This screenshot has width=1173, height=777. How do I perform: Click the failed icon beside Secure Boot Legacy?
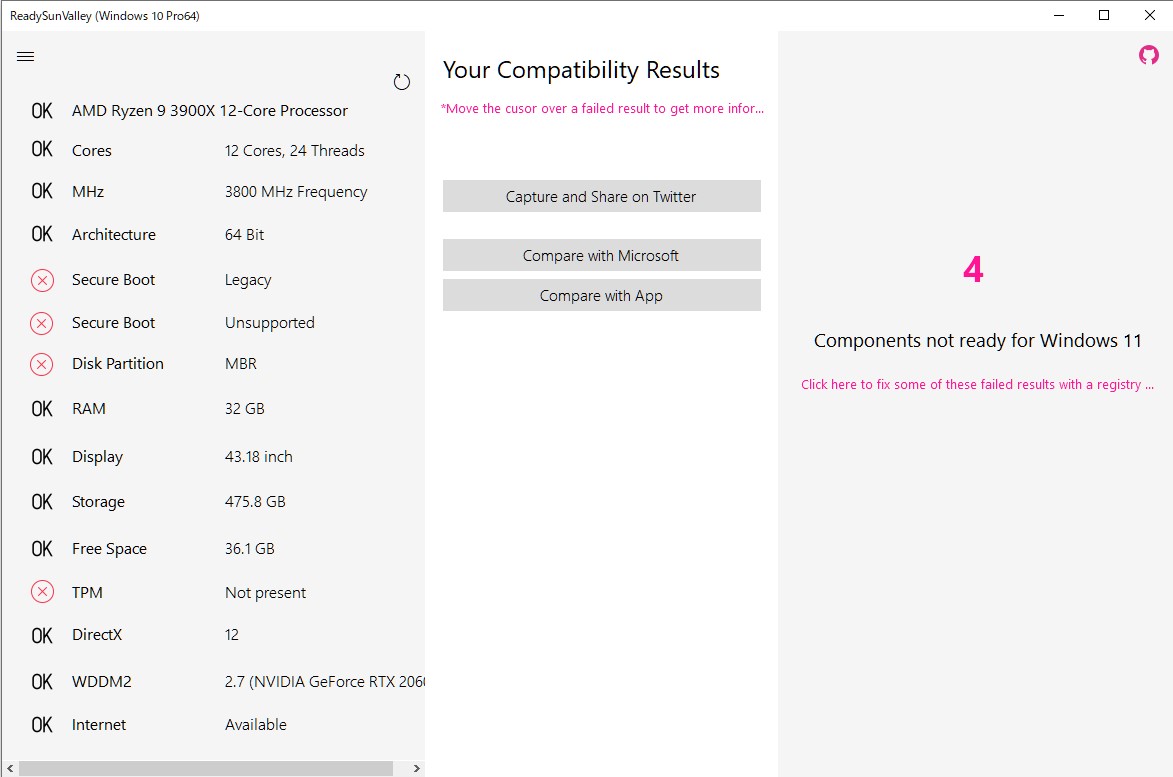point(42,281)
